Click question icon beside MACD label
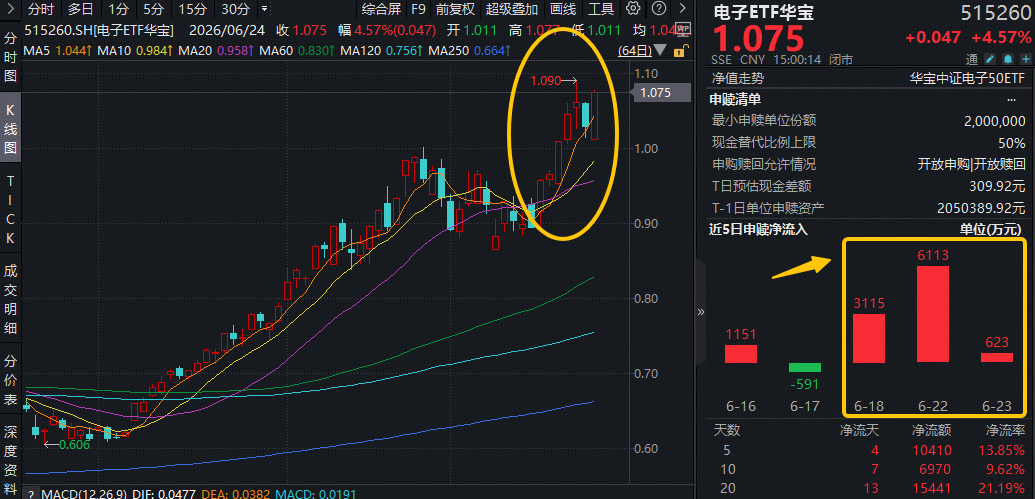 pyautogui.click(x=31, y=493)
